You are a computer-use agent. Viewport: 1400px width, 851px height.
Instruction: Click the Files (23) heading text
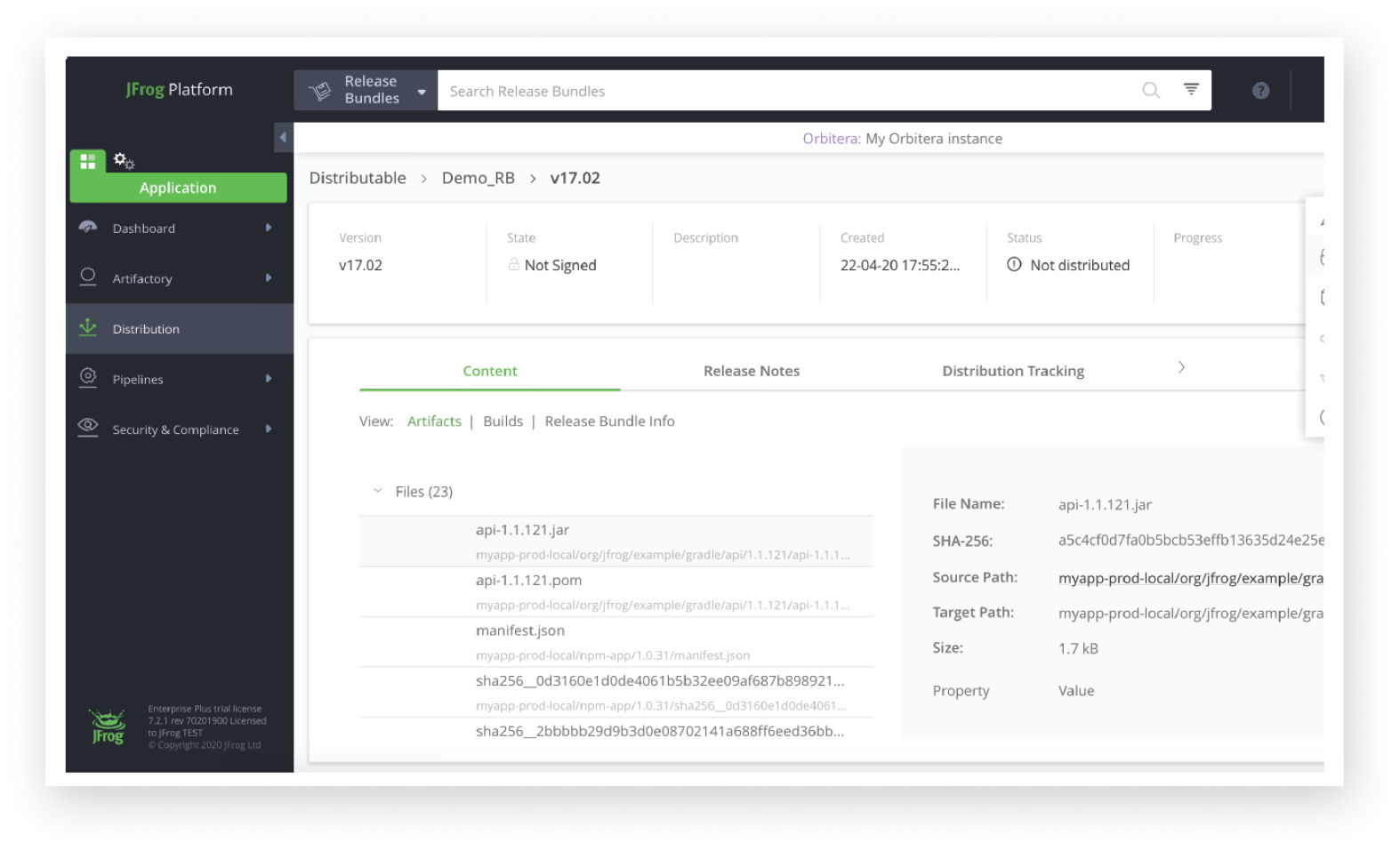pos(424,492)
